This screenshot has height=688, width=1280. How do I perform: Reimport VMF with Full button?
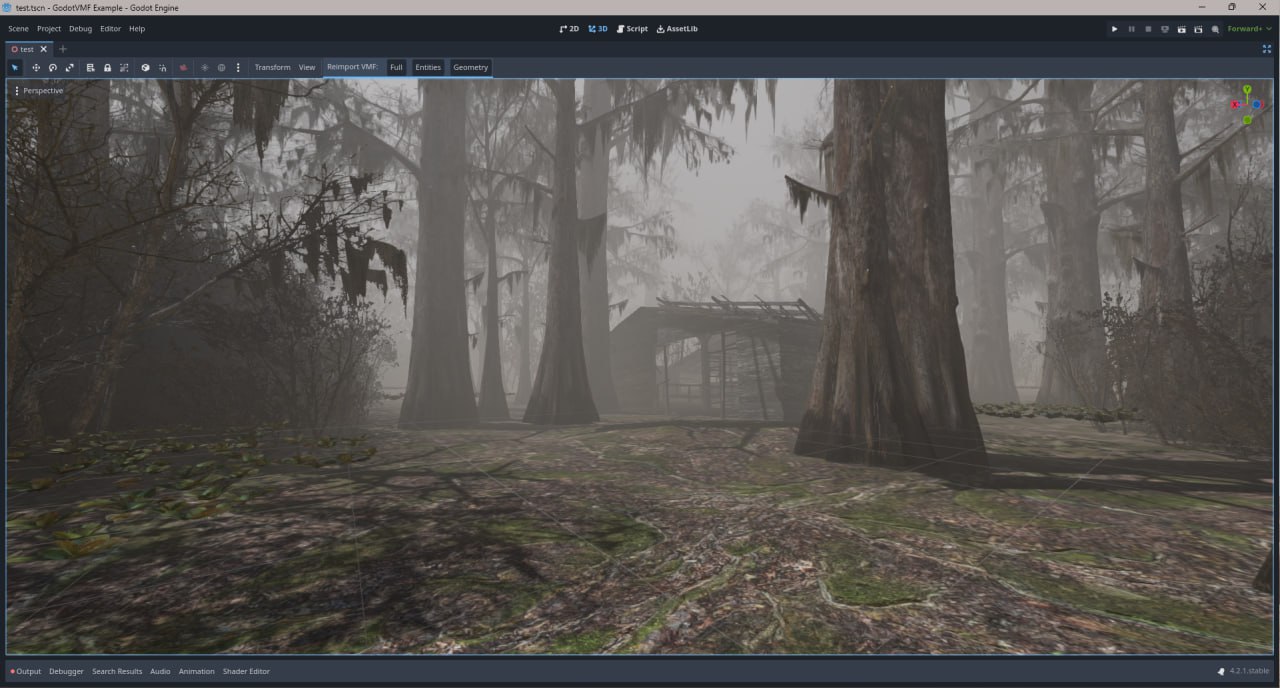396,67
